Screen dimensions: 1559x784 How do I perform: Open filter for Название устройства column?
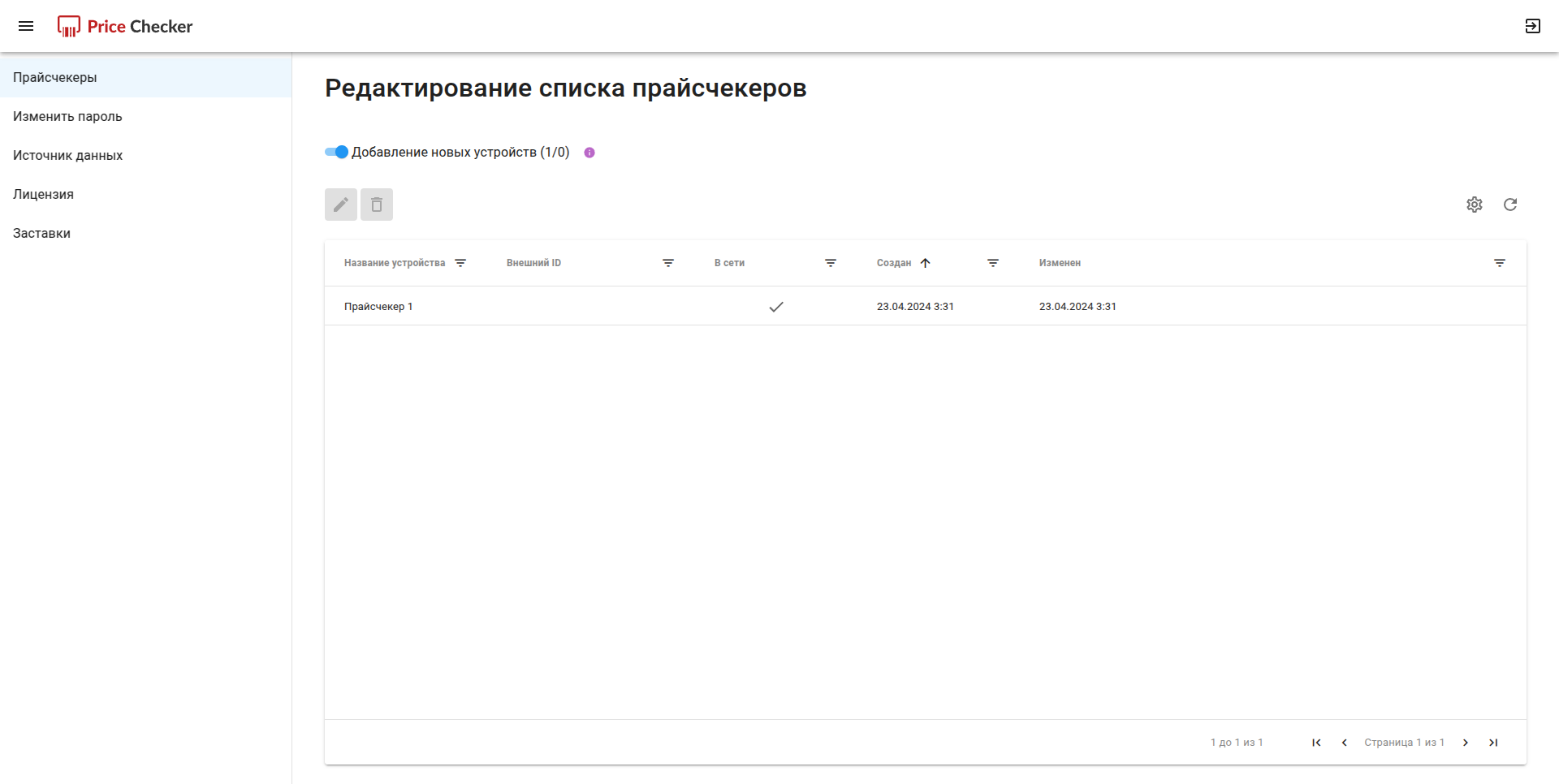click(x=460, y=263)
